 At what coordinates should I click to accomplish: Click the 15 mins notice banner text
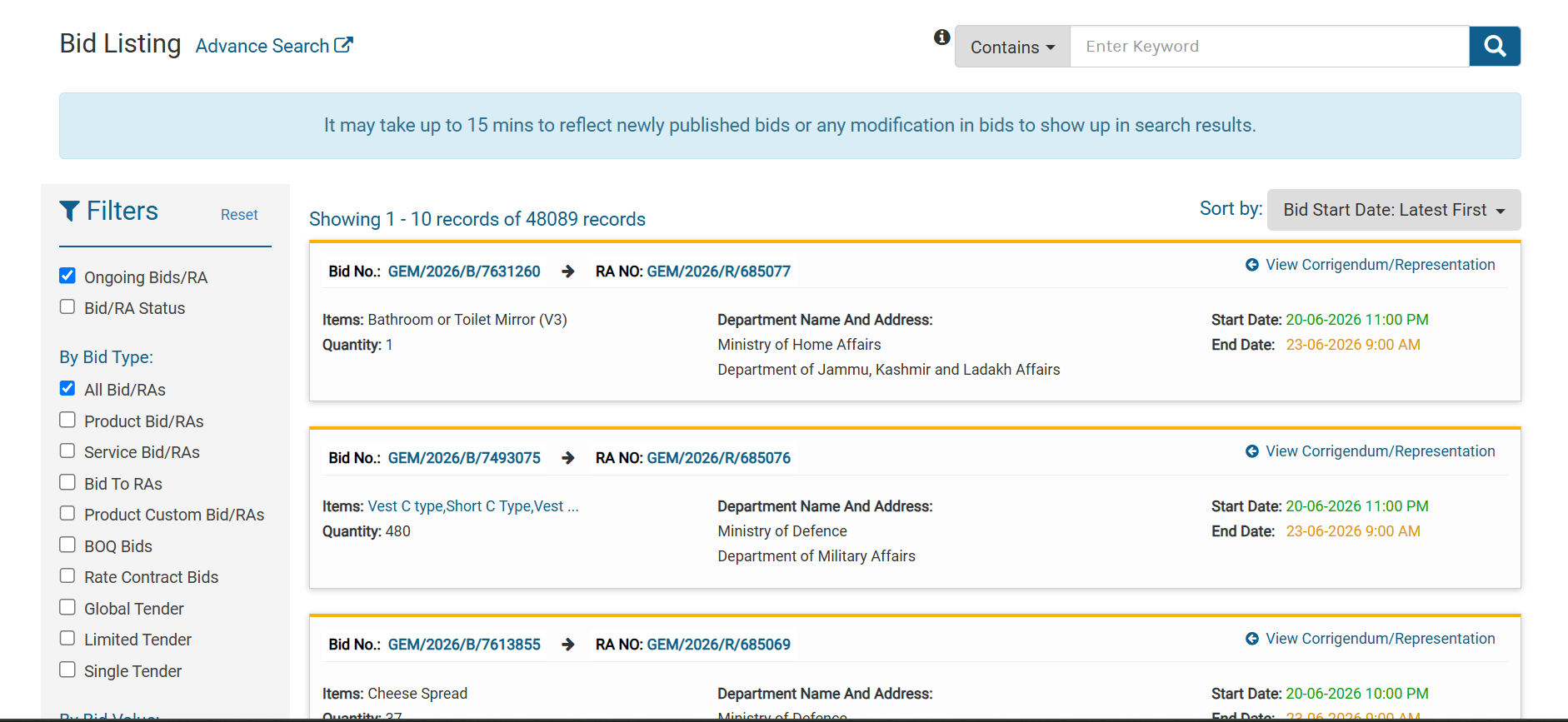(790, 125)
